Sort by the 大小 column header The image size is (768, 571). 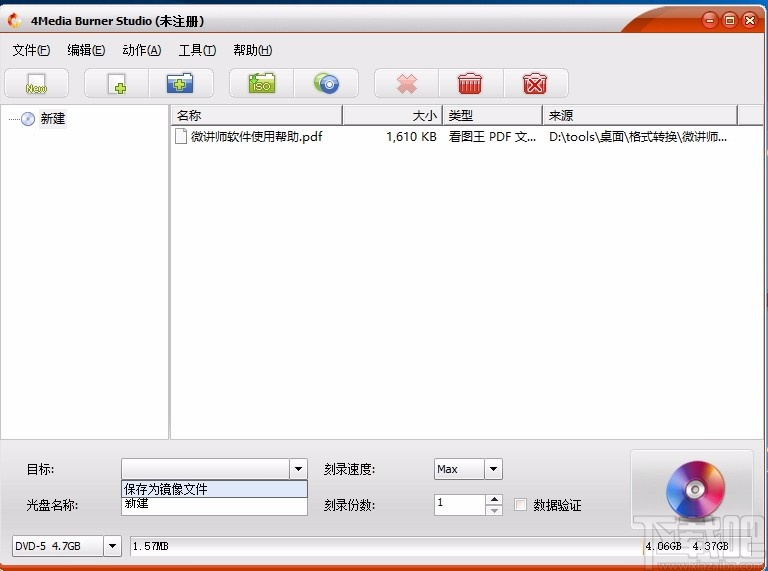[392, 116]
